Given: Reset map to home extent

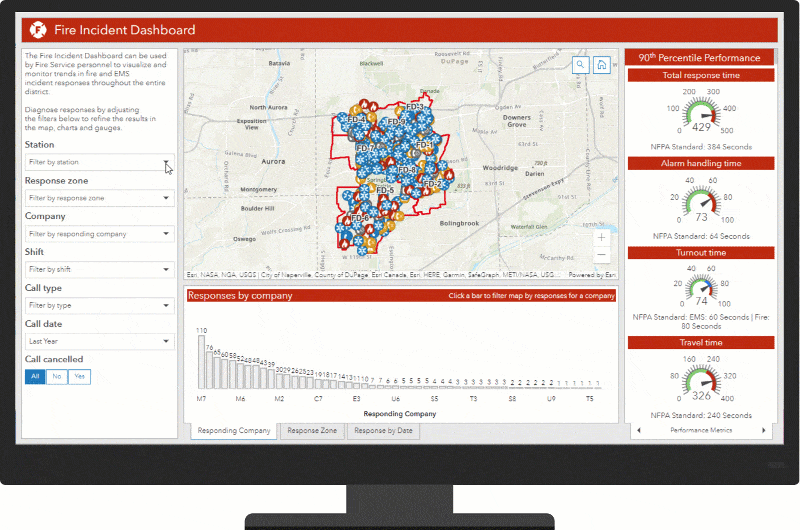Looking at the screenshot, I should click(602, 65).
